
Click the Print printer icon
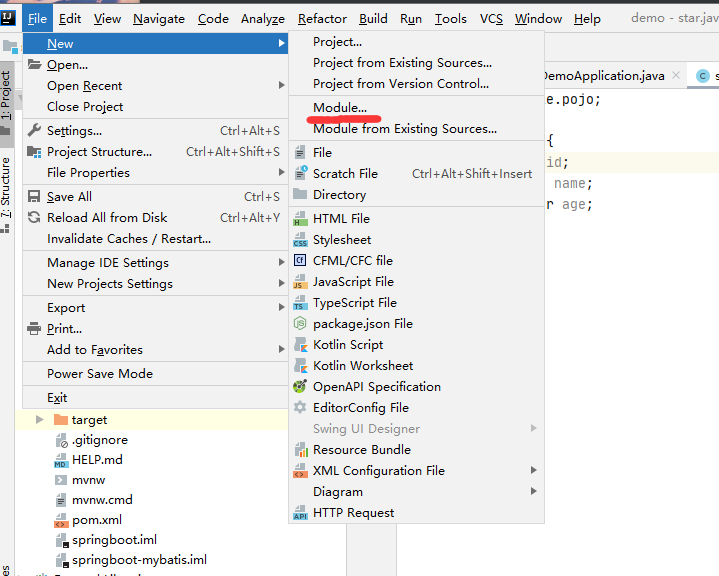[35, 329]
